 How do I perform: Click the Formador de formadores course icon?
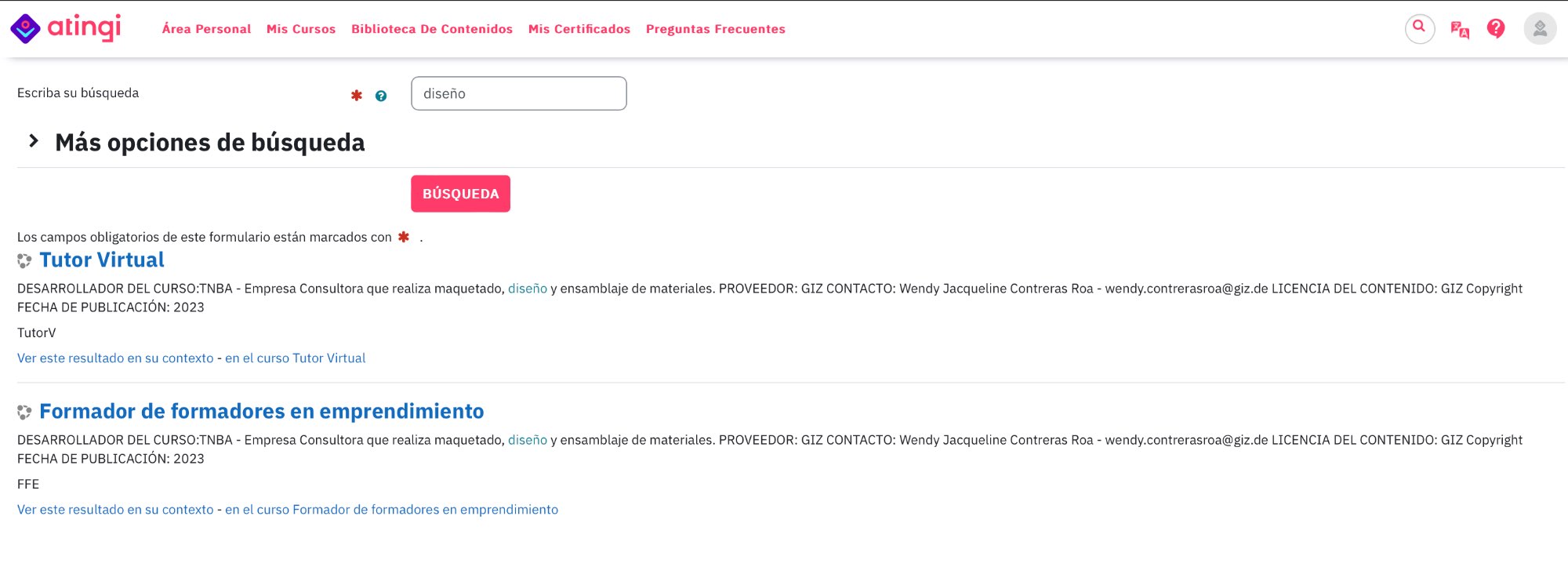coord(24,412)
